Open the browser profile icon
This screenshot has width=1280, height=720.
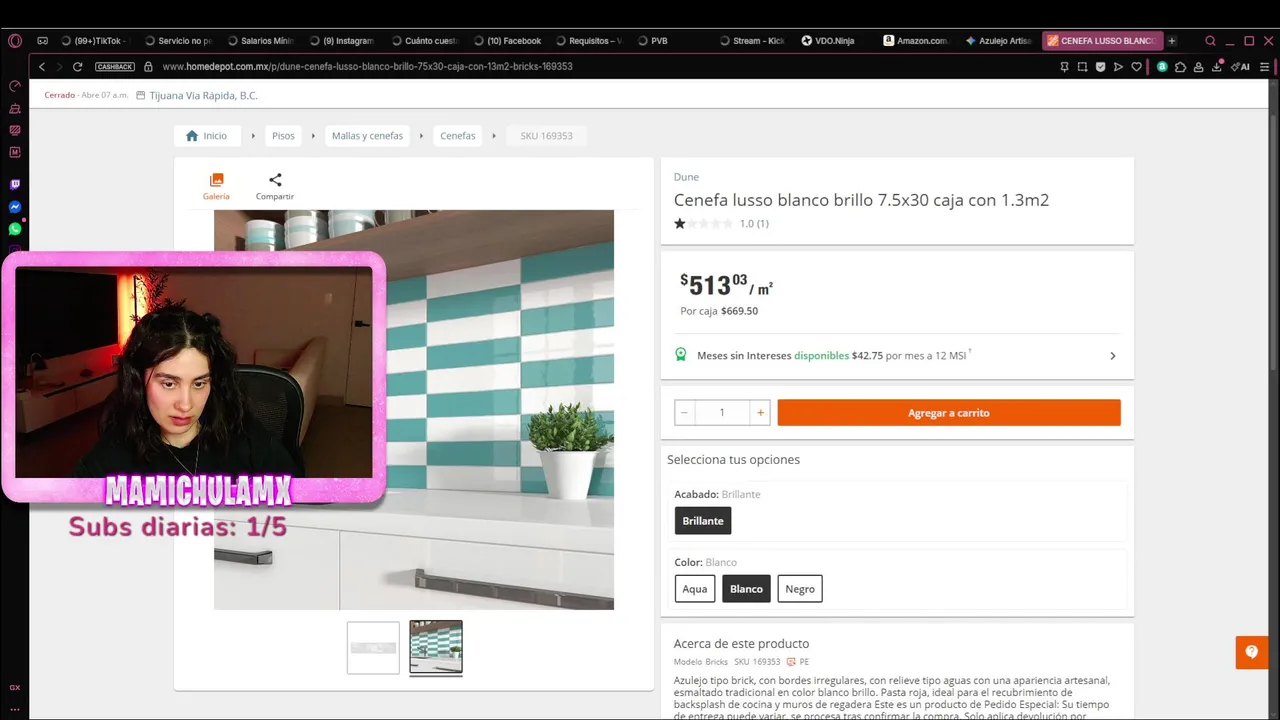click(1199, 67)
